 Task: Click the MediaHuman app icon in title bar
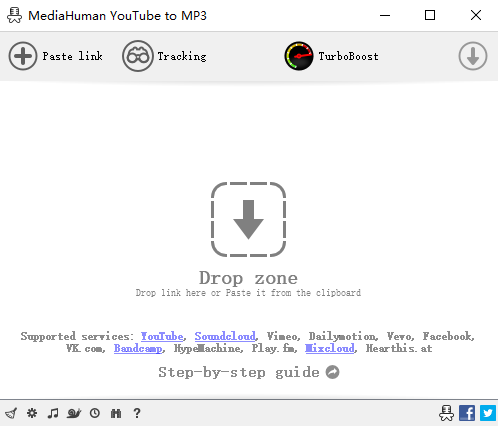[x=14, y=15]
